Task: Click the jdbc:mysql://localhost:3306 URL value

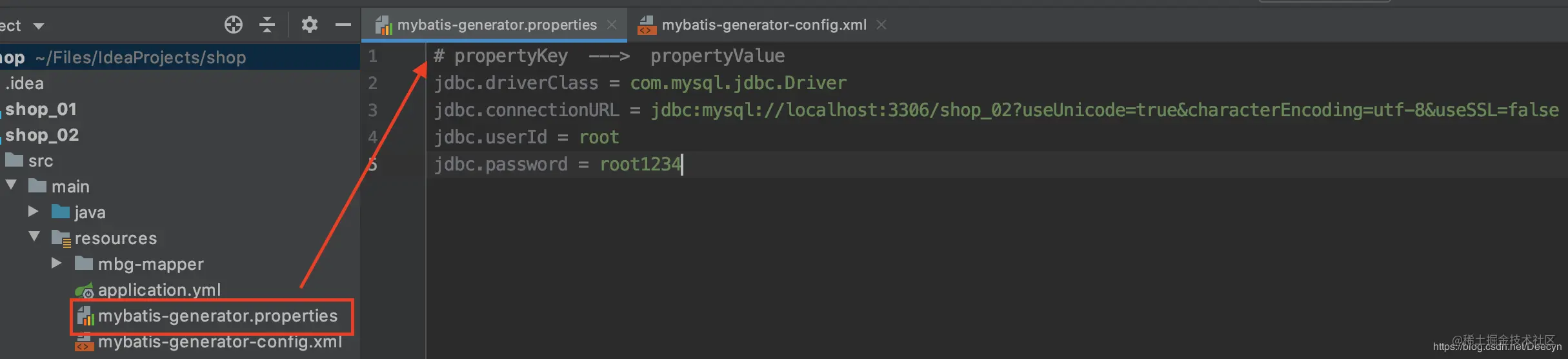Action: tap(1105, 110)
